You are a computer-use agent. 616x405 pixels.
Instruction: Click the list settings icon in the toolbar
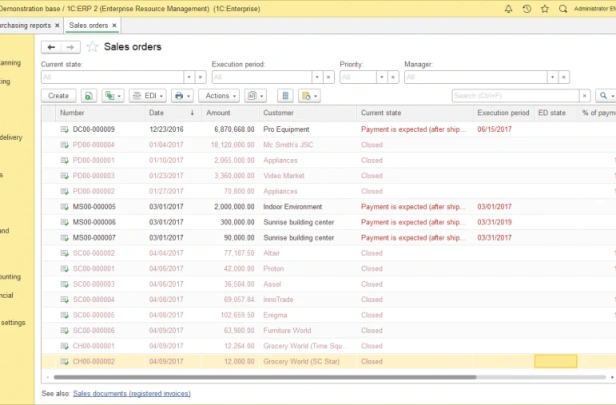tap(285, 96)
